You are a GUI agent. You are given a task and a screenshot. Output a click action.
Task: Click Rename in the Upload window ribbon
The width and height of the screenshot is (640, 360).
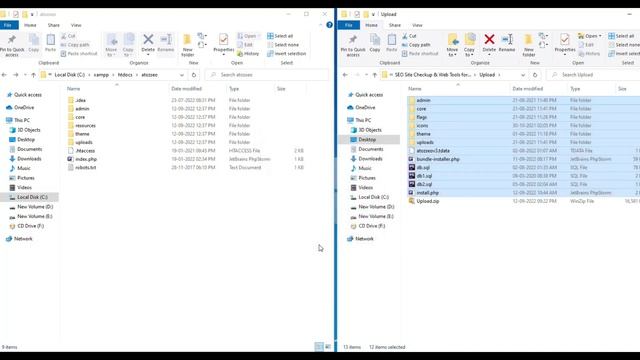507,43
